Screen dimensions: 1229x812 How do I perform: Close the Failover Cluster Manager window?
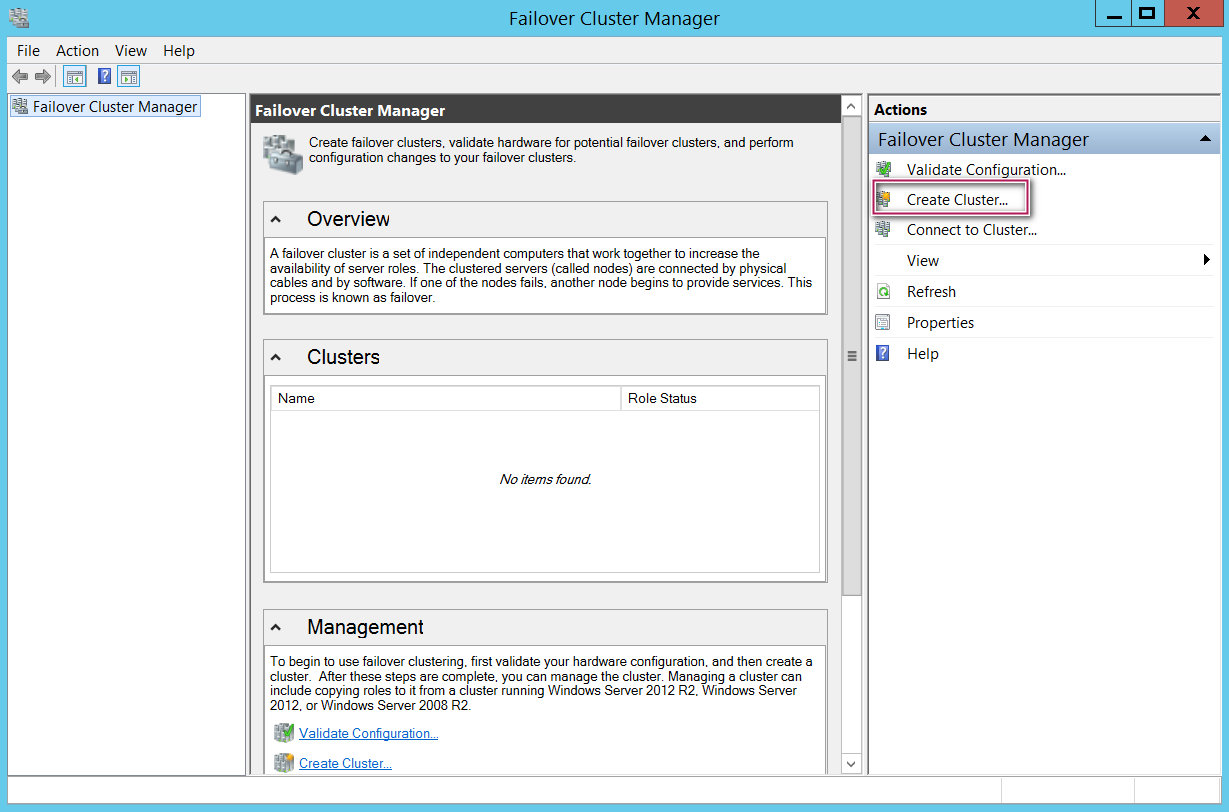[x=1192, y=14]
